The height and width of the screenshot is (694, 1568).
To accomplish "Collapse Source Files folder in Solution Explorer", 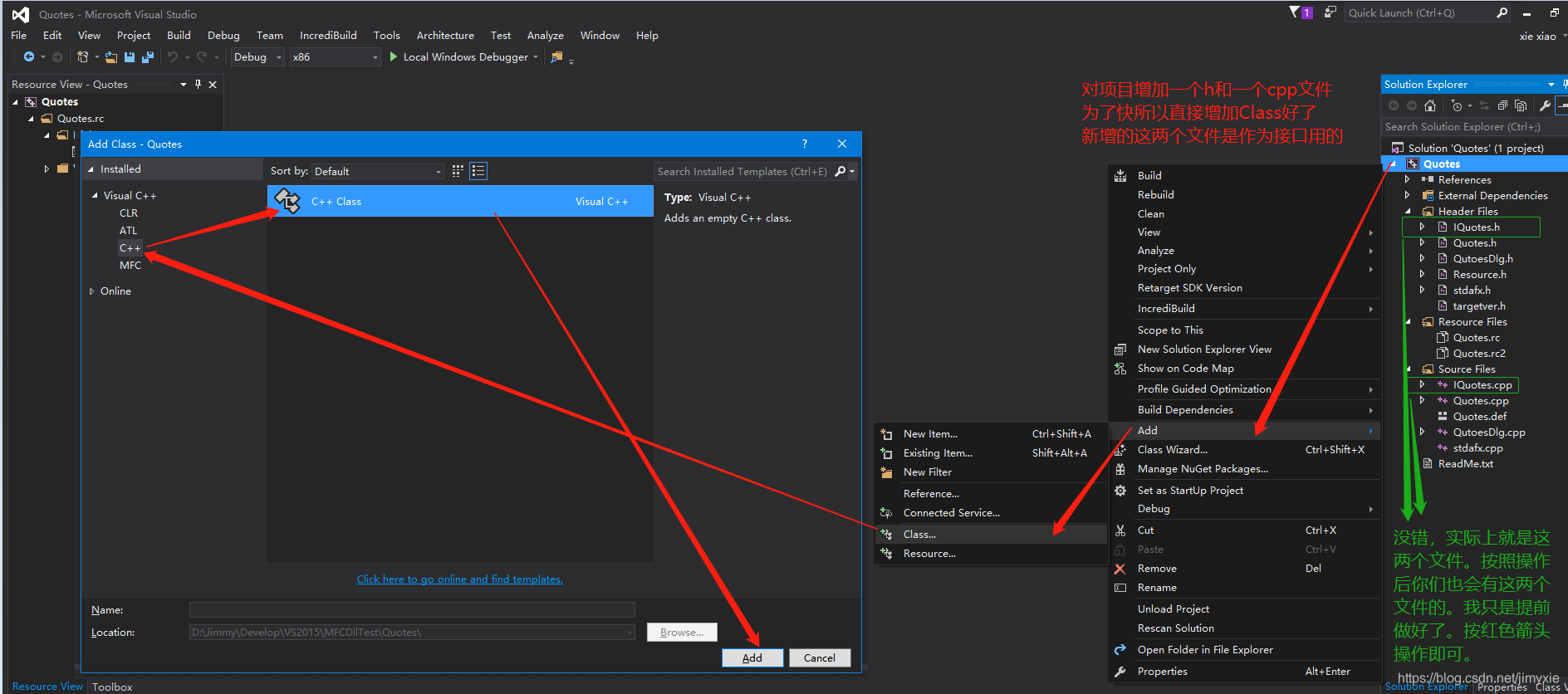I will 1408,369.
